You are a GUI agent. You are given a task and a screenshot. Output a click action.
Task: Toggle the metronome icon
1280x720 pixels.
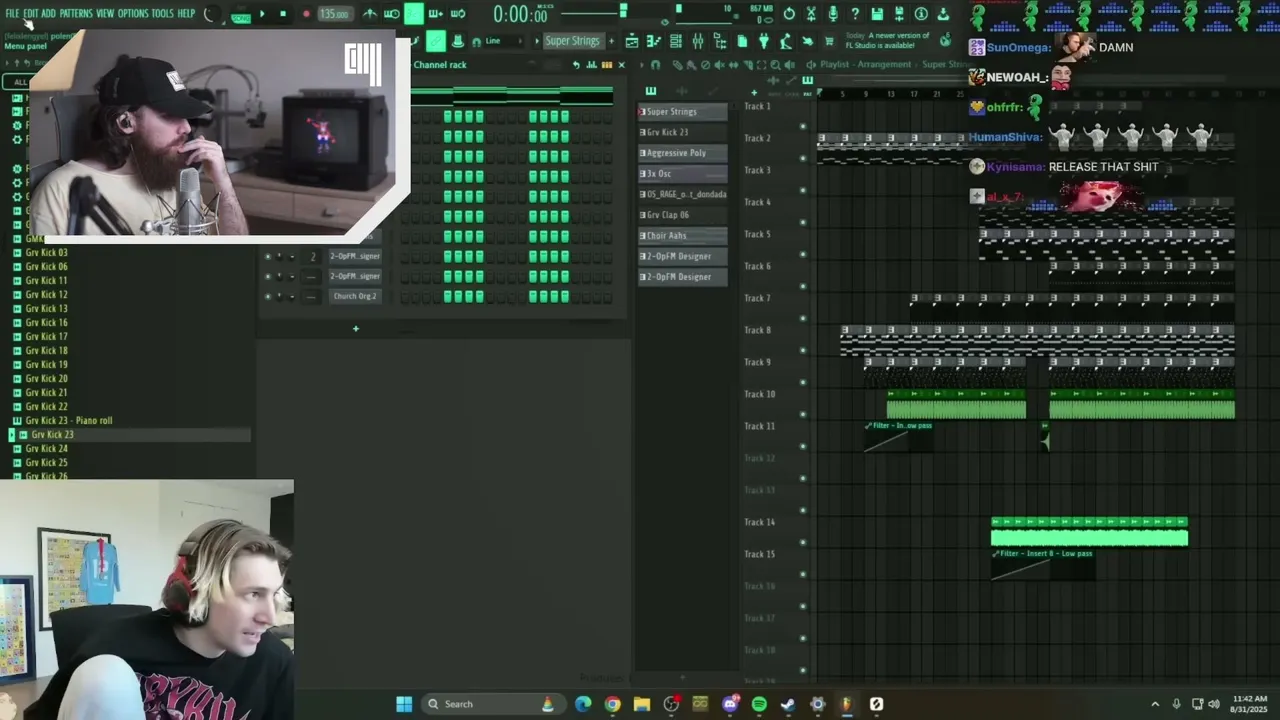point(370,14)
